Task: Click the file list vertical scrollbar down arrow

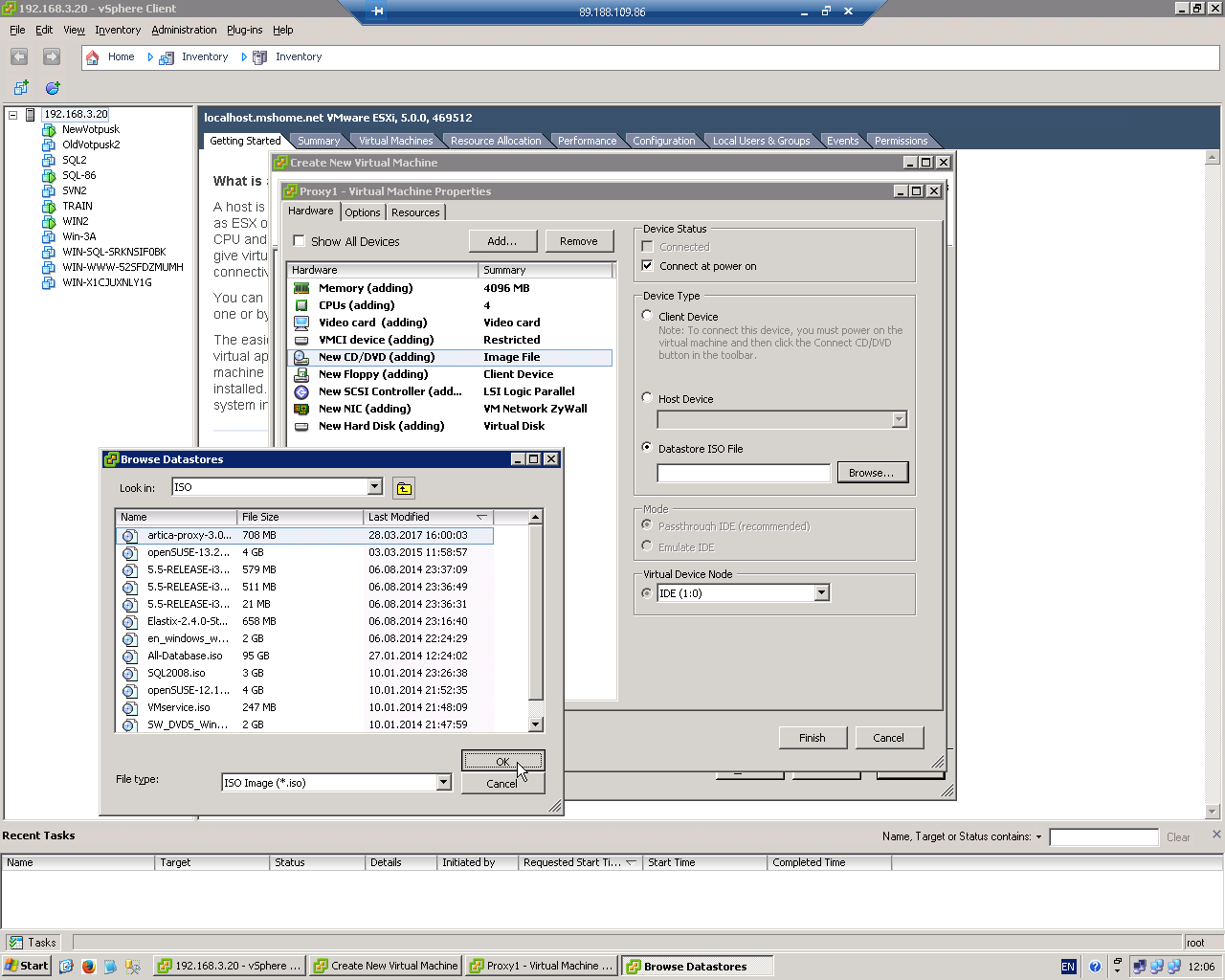Action: pyautogui.click(x=536, y=724)
